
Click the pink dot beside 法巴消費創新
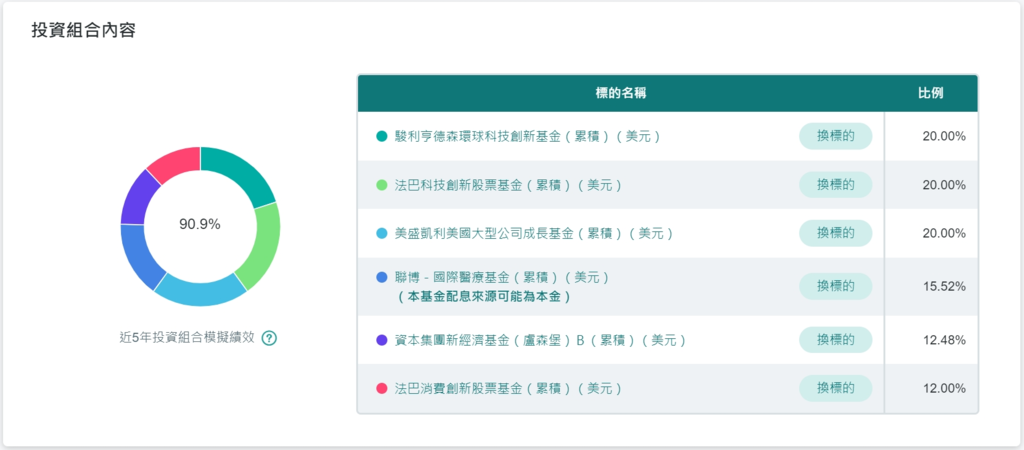click(x=382, y=388)
